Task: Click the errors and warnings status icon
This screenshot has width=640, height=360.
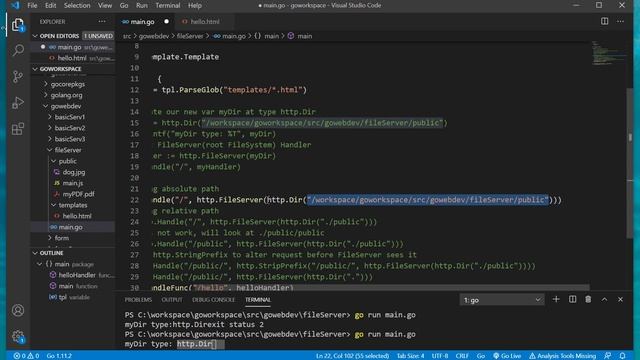Action: pyautogui.click(x=26, y=356)
